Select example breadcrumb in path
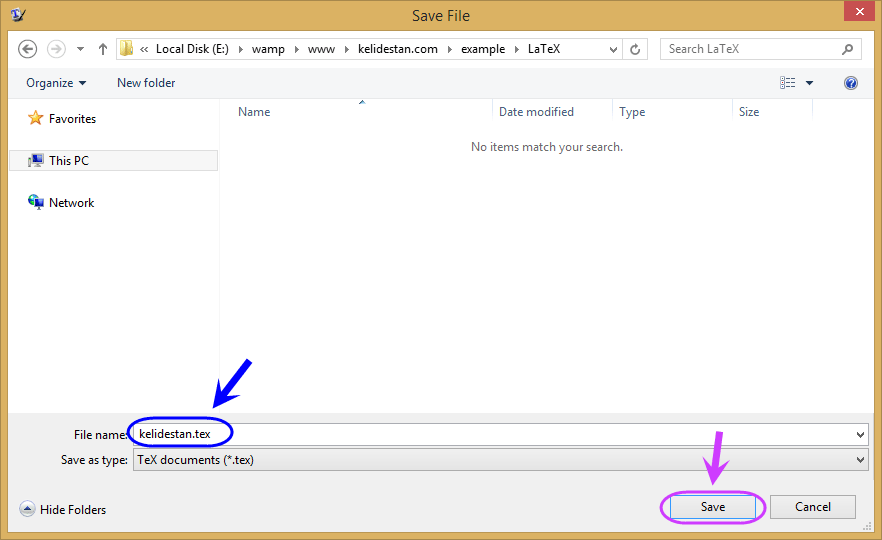 (x=483, y=49)
